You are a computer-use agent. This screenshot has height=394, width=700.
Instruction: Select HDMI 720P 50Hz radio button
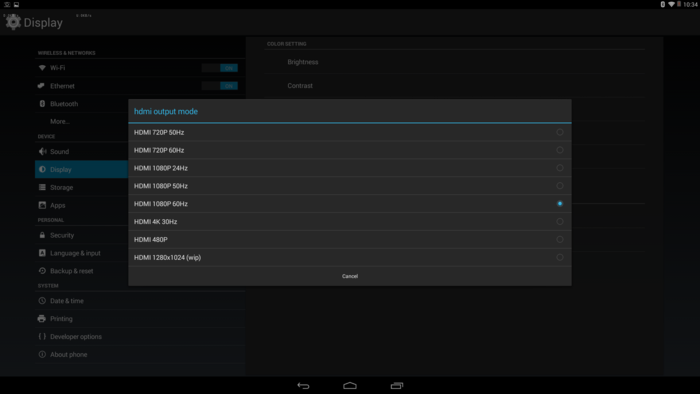tap(559, 132)
